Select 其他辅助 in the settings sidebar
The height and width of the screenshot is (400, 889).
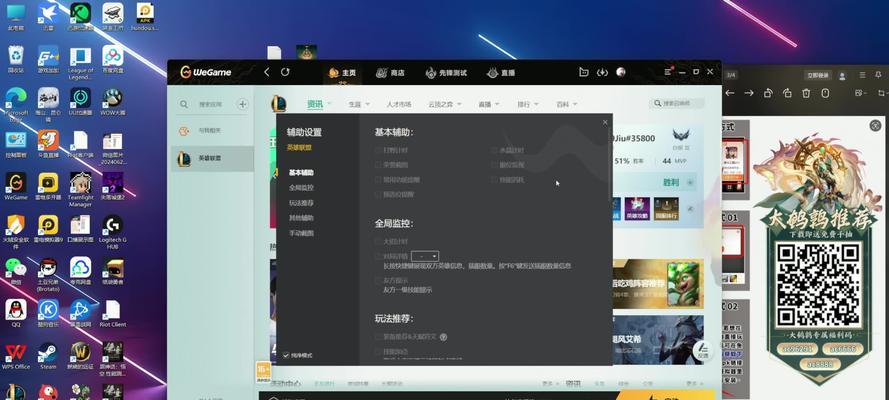[301, 218]
